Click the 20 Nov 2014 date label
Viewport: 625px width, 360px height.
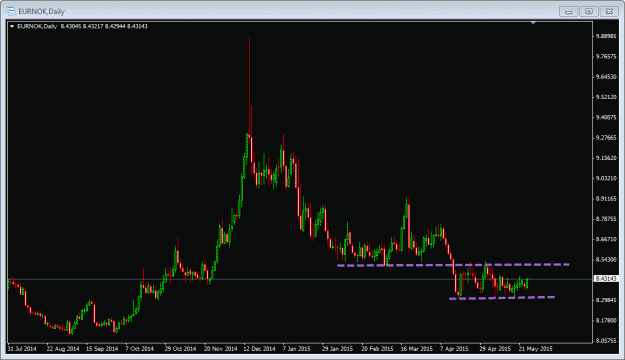[x=220, y=349]
